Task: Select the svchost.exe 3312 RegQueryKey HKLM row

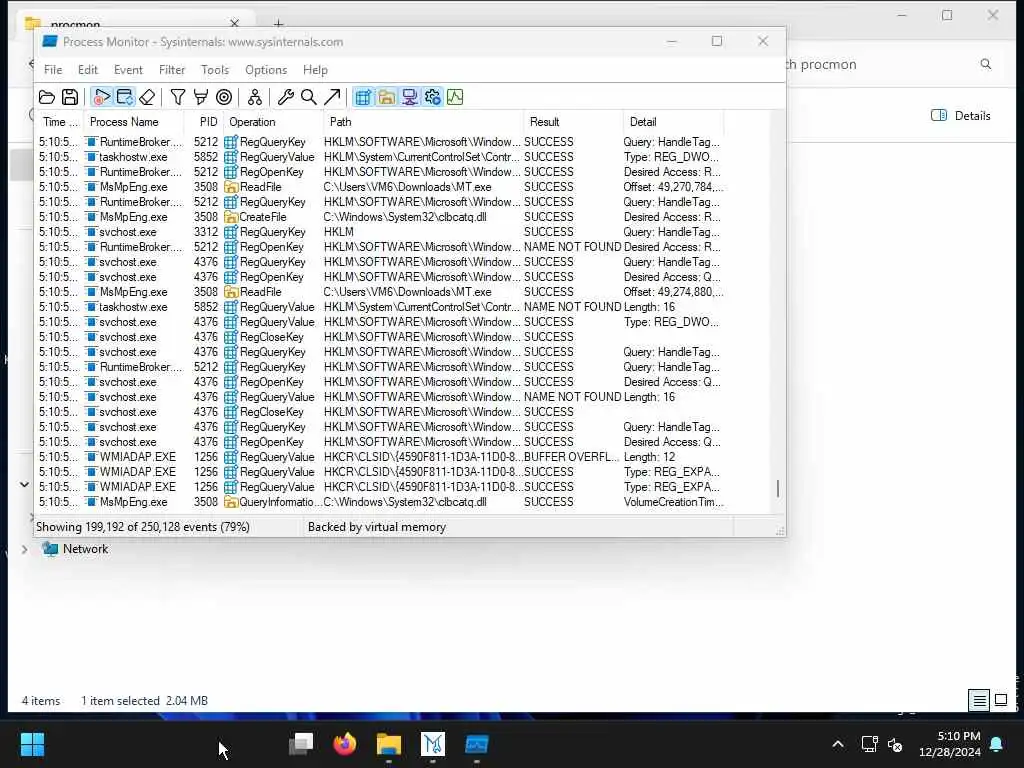Action: 381,232
